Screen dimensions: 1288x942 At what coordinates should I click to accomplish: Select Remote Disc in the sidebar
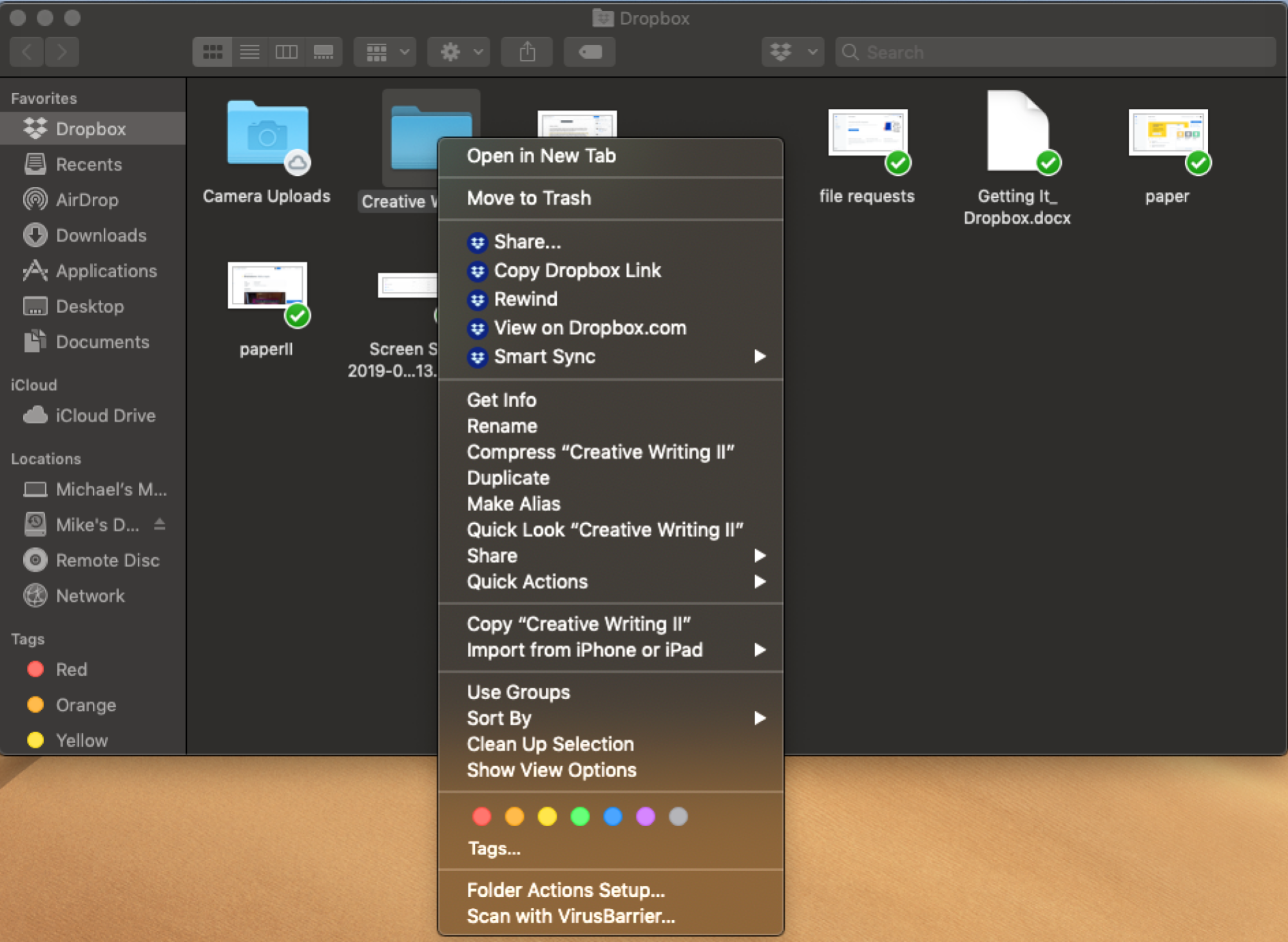(x=93, y=561)
